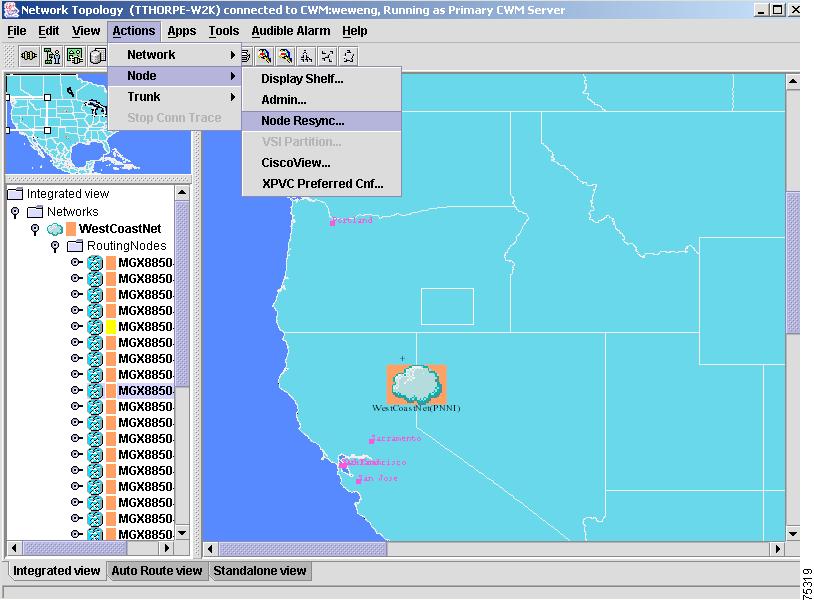
Task: Click the tree panel scroll-left arrow
Action: (14, 548)
